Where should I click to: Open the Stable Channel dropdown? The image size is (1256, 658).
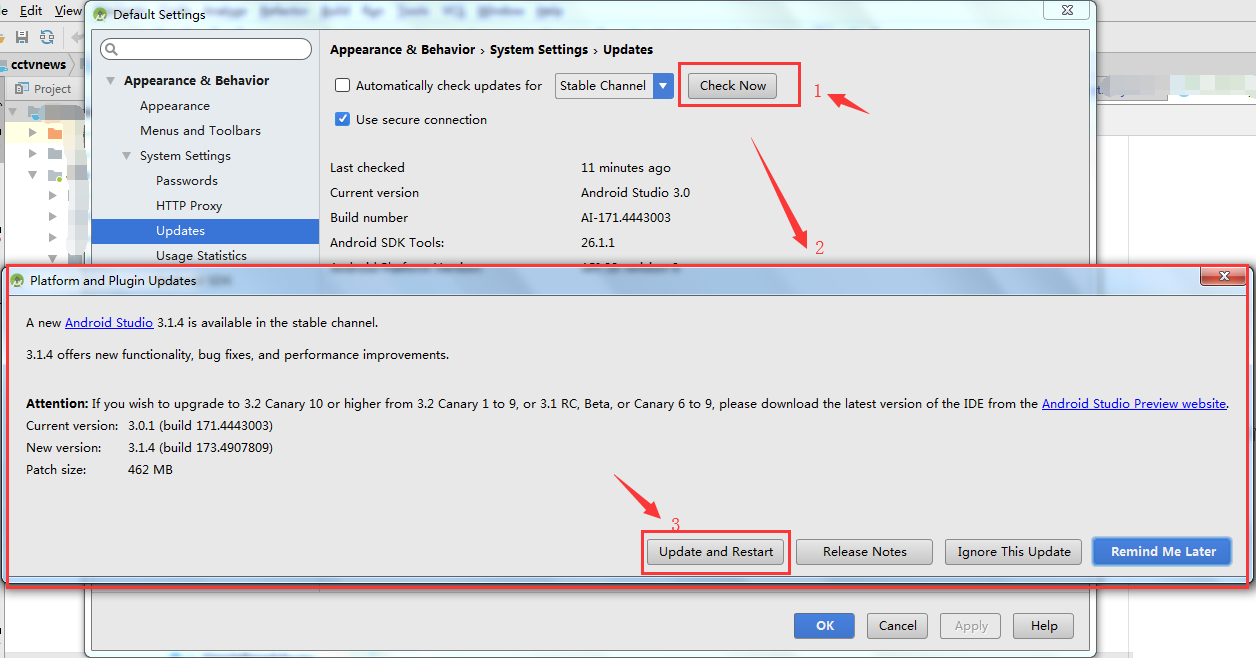point(614,86)
